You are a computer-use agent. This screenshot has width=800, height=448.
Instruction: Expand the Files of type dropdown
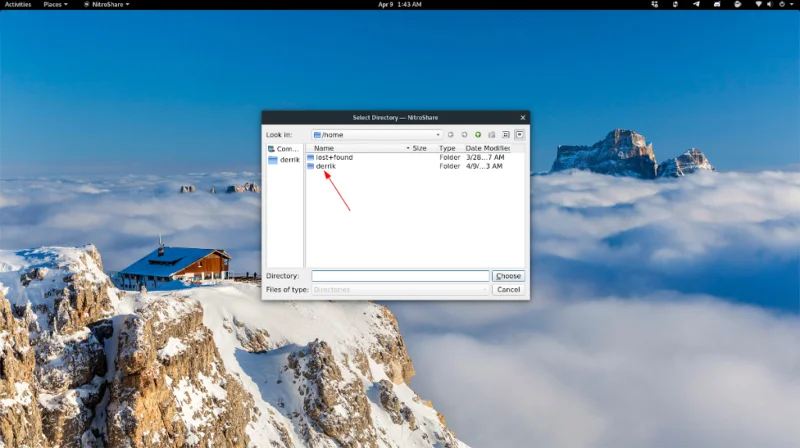tap(400, 289)
